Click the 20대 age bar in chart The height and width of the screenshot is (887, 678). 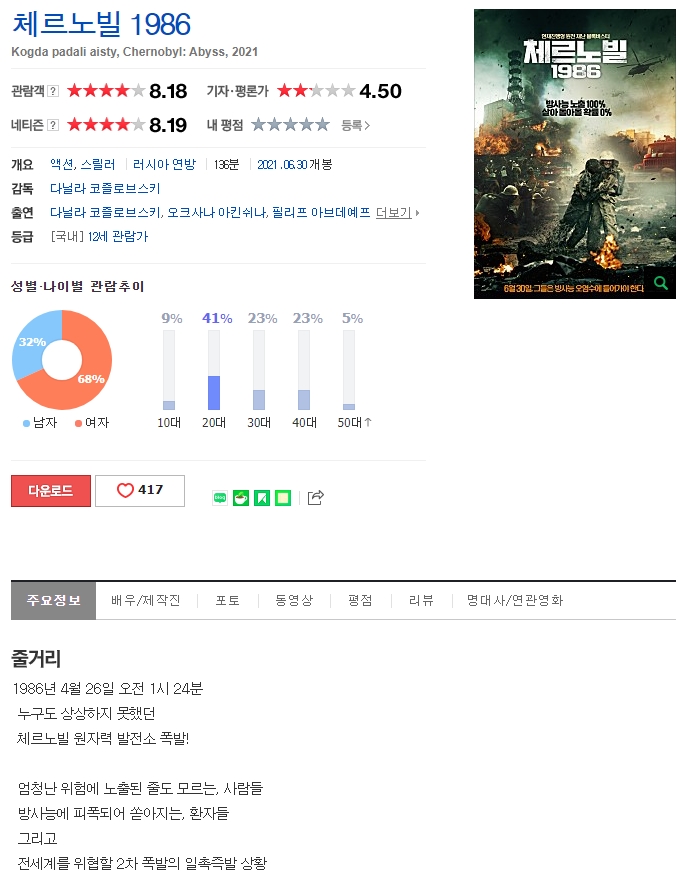click(214, 370)
